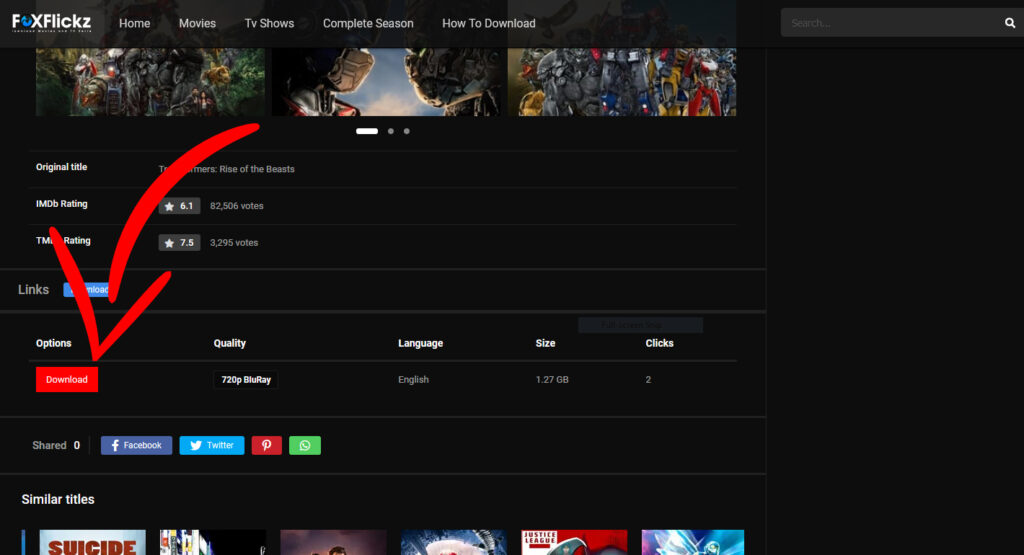Open the first Transformers jungle backdrop image
Image resolution: width=1024 pixels, height=555 pixels.
pyautogui.click(x=151, y=82)
